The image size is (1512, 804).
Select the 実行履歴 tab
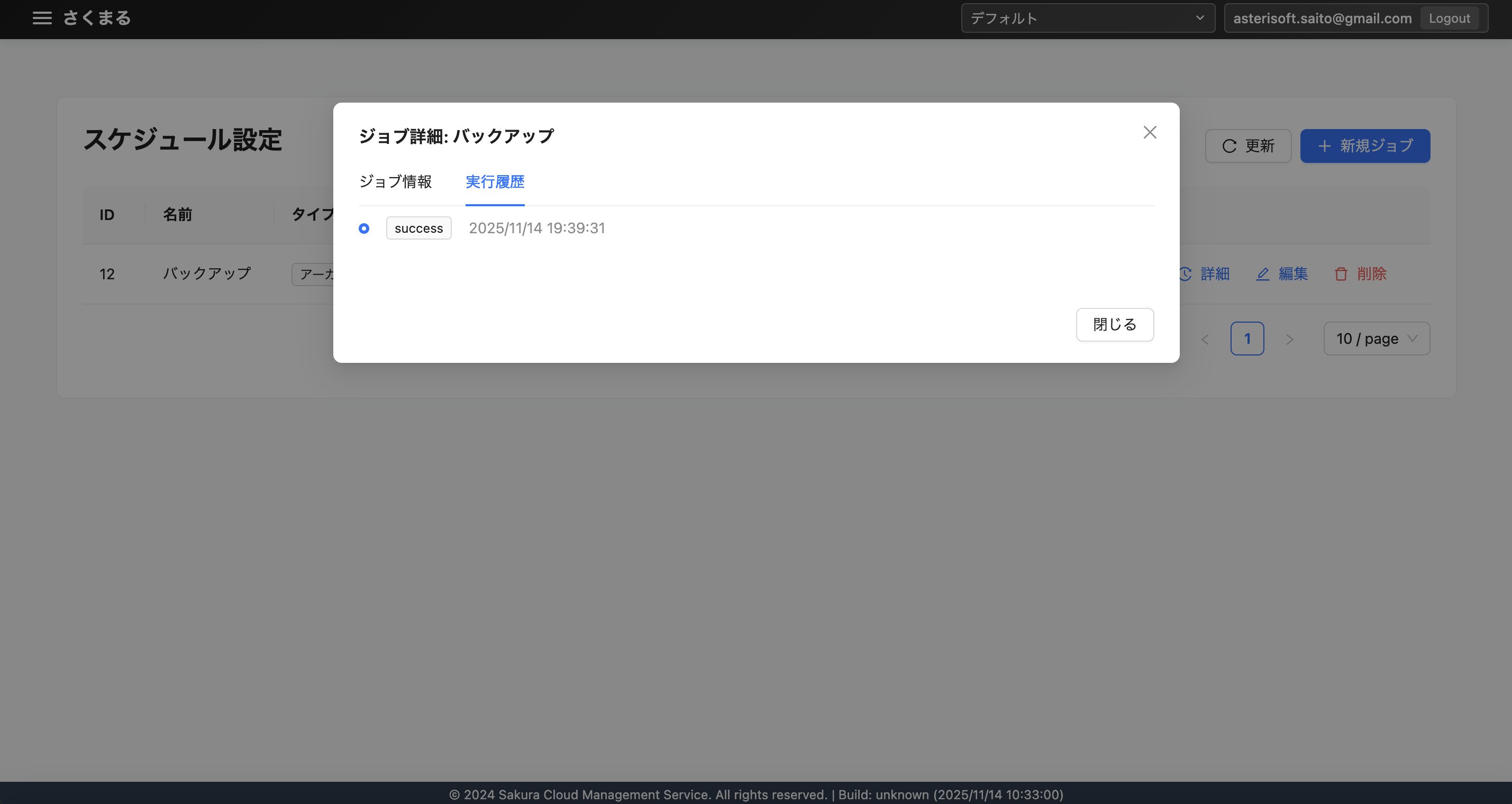click(x=495, y=182)
